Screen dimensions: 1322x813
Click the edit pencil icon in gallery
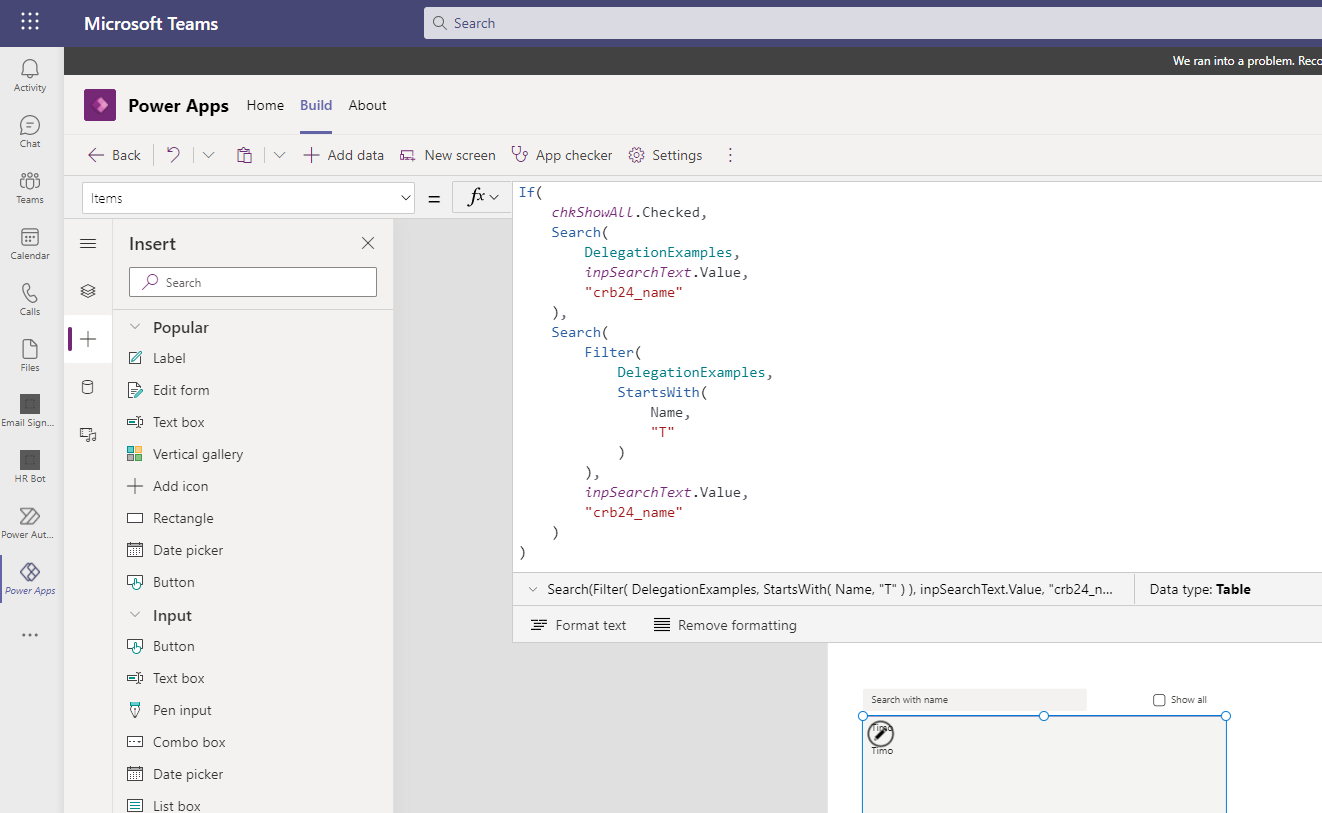880,734
